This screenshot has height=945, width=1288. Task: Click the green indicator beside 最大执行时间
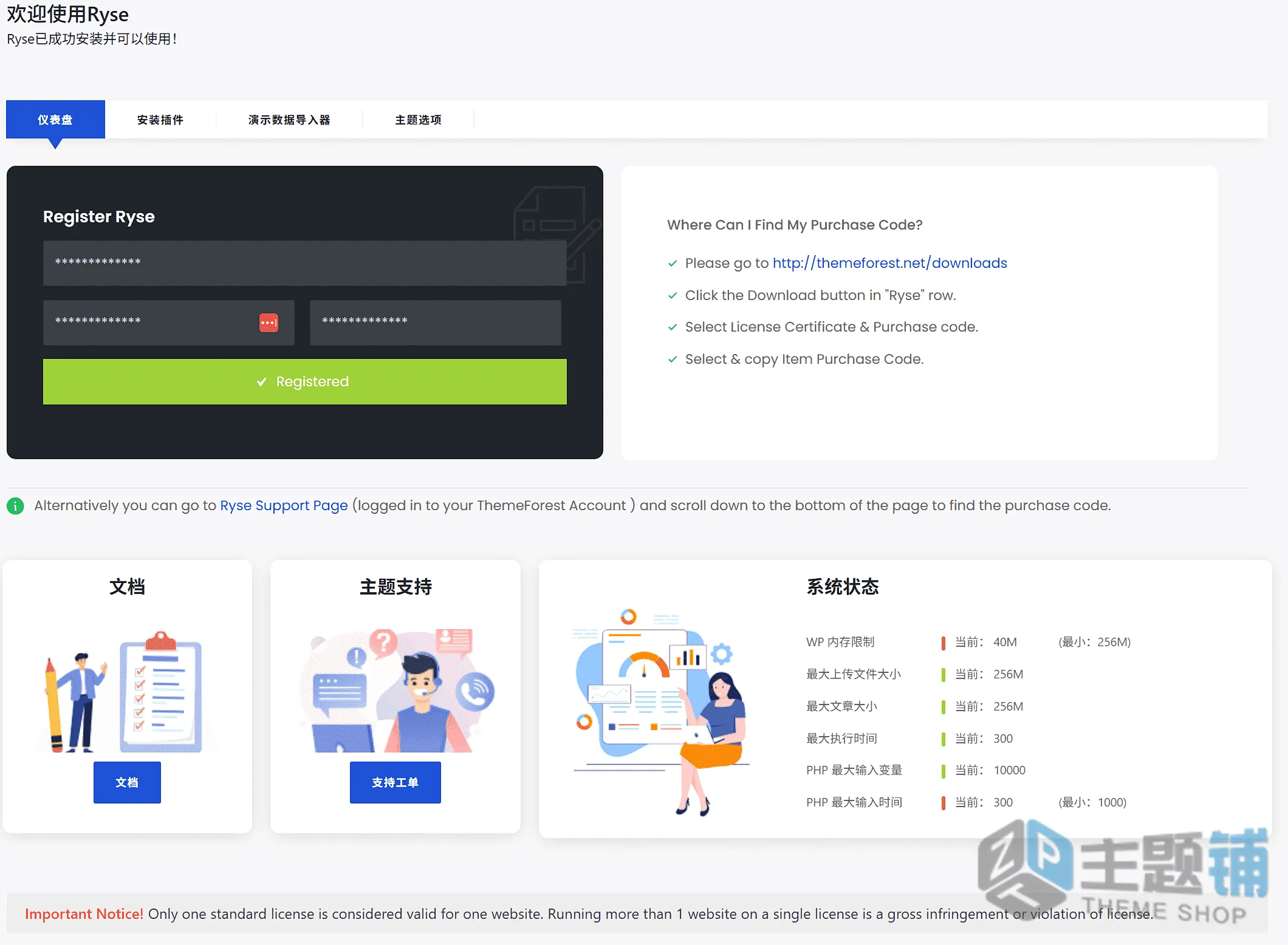943,739
